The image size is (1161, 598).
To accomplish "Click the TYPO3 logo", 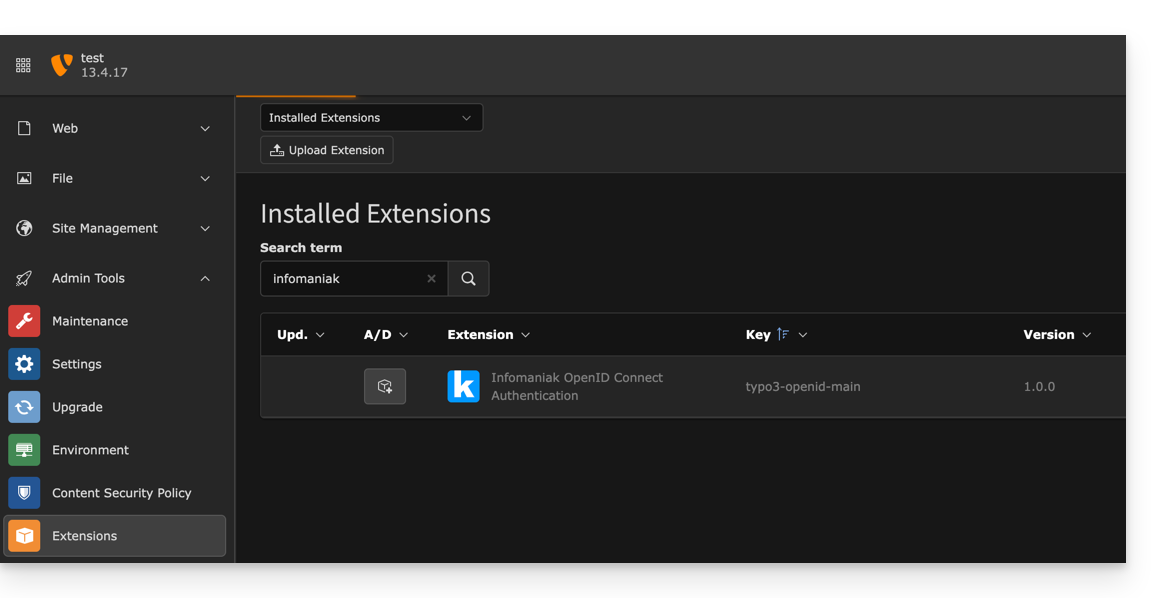I will [61, 65].
